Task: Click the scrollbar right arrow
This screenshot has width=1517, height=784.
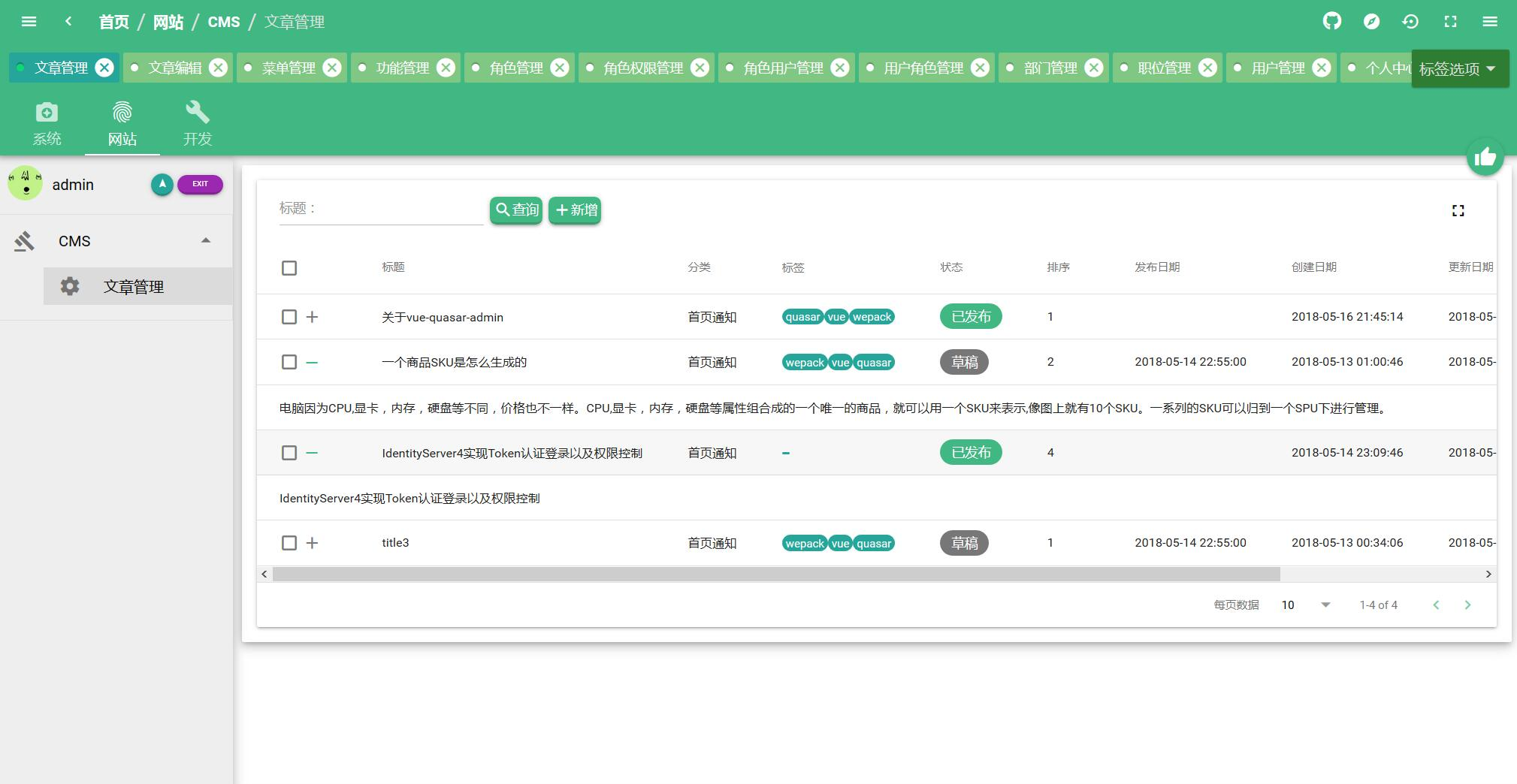Action: click(x=1488, y=574)
